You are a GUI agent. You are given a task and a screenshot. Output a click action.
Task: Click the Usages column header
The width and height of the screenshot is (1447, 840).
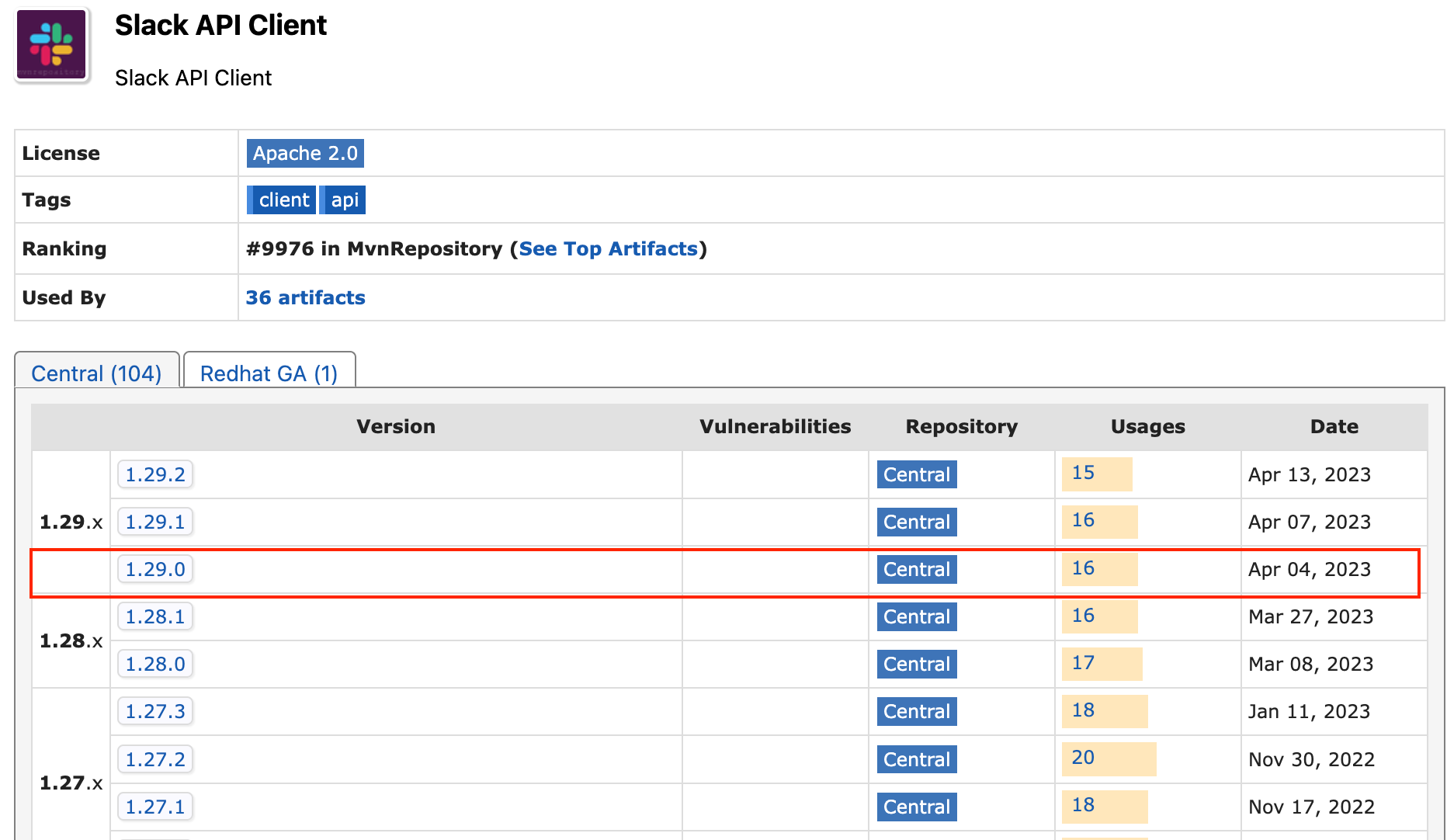1148,427
